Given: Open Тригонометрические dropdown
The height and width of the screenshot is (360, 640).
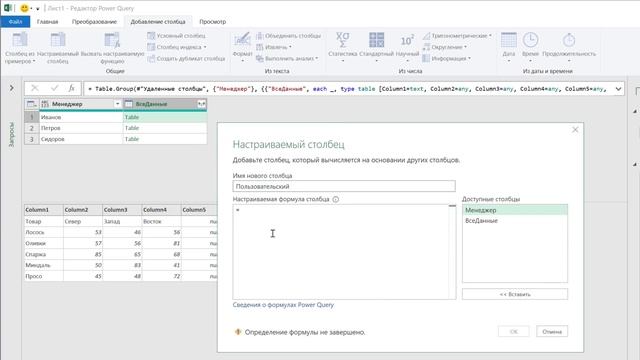Looking at the screenshot, I should click(x=457, y=36).
